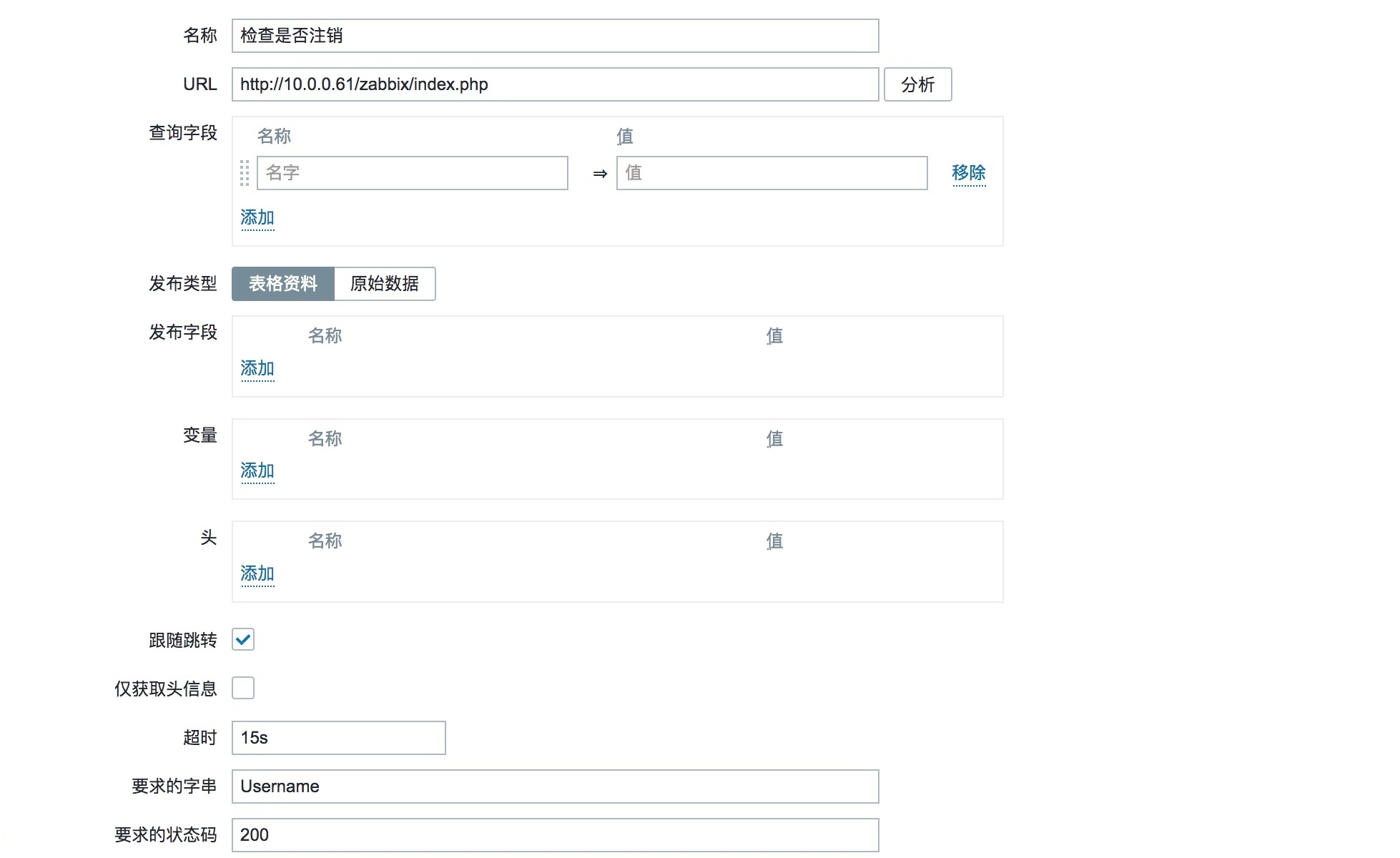Screen dimensions: 1400x858
Task: Click the 名称 input containing 检查是否注销
Action: [x=555, y=36]
